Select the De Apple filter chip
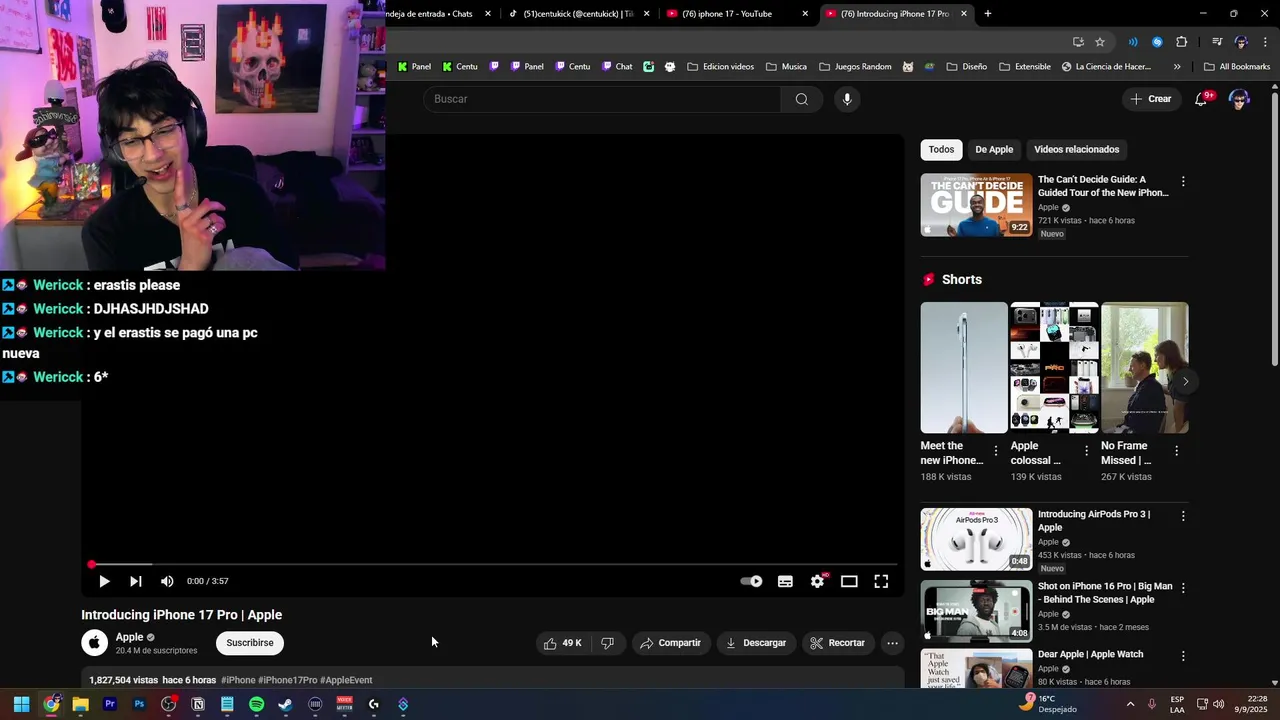1280x720 pixels. point(994,149)
